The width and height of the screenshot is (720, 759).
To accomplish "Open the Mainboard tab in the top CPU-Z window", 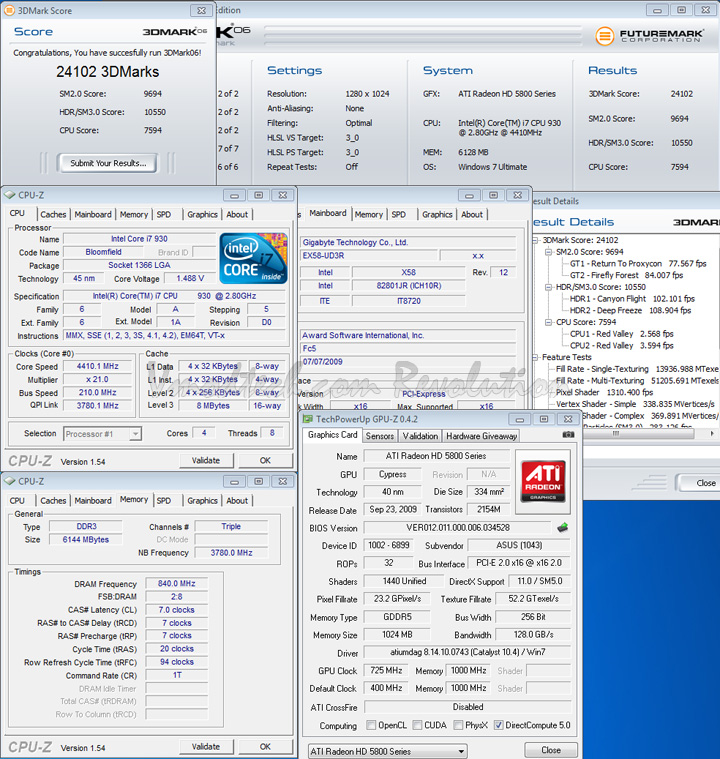I will click(93, 214).
